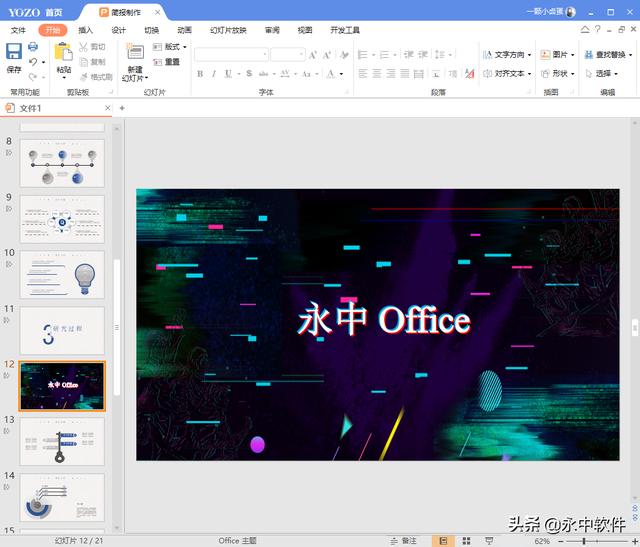Screen dimensions: 640x547
Task: Click the zoom slider handle
Action: click(x=584, y=541)
